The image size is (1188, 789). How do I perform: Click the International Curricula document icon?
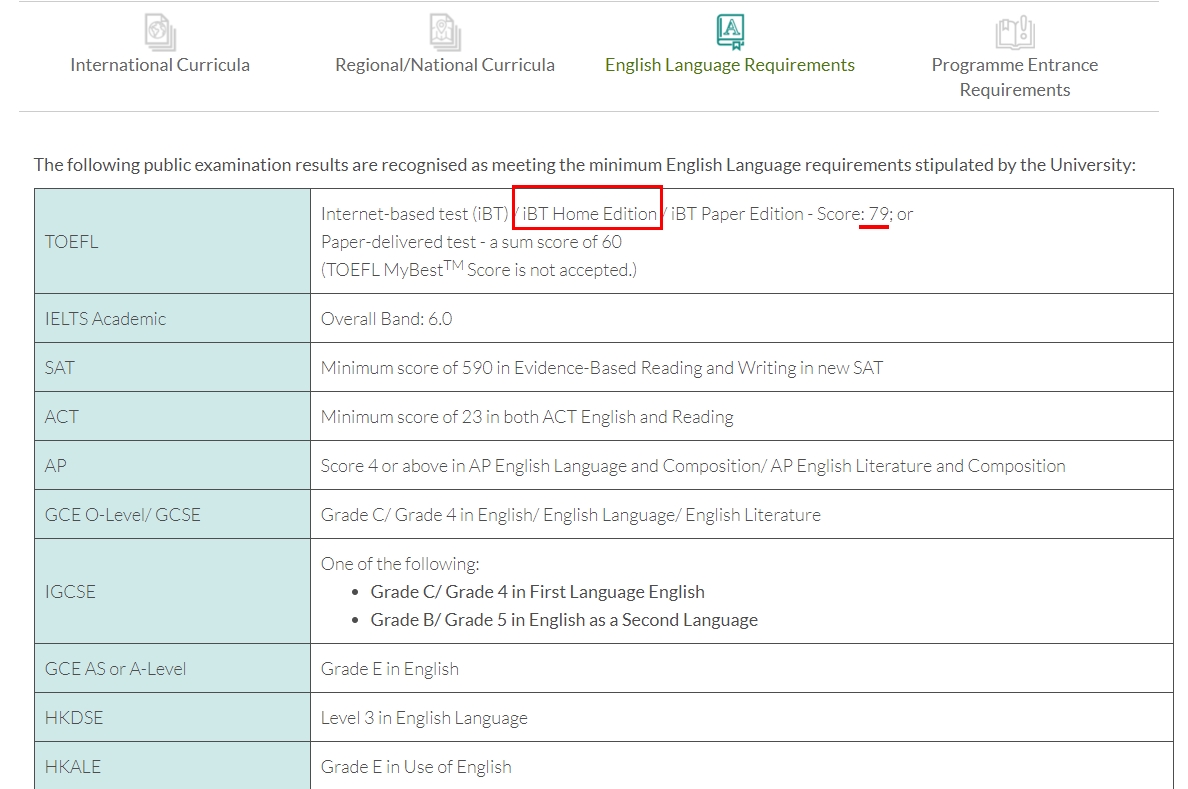(x=160, y=32)
